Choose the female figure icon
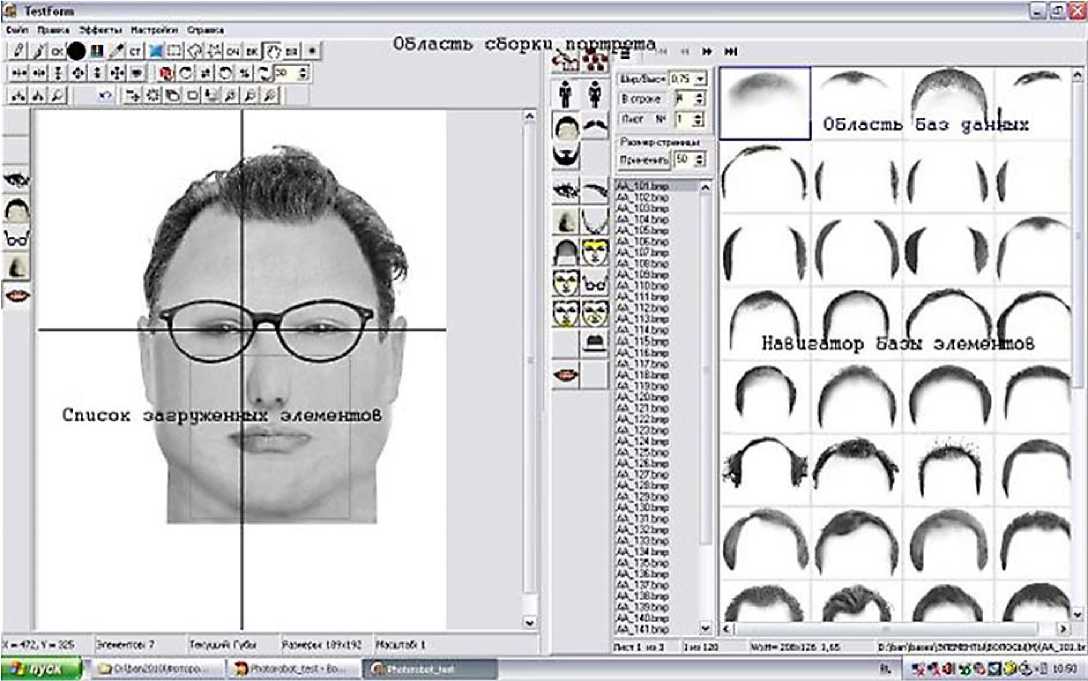This screenshot has height=681, width=1088. click(596, 94)
